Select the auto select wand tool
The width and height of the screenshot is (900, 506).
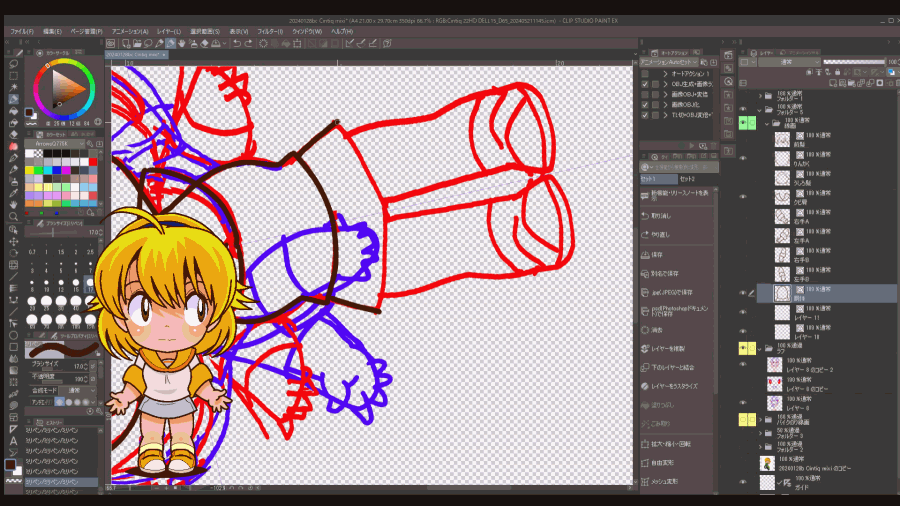coord(13,87)
